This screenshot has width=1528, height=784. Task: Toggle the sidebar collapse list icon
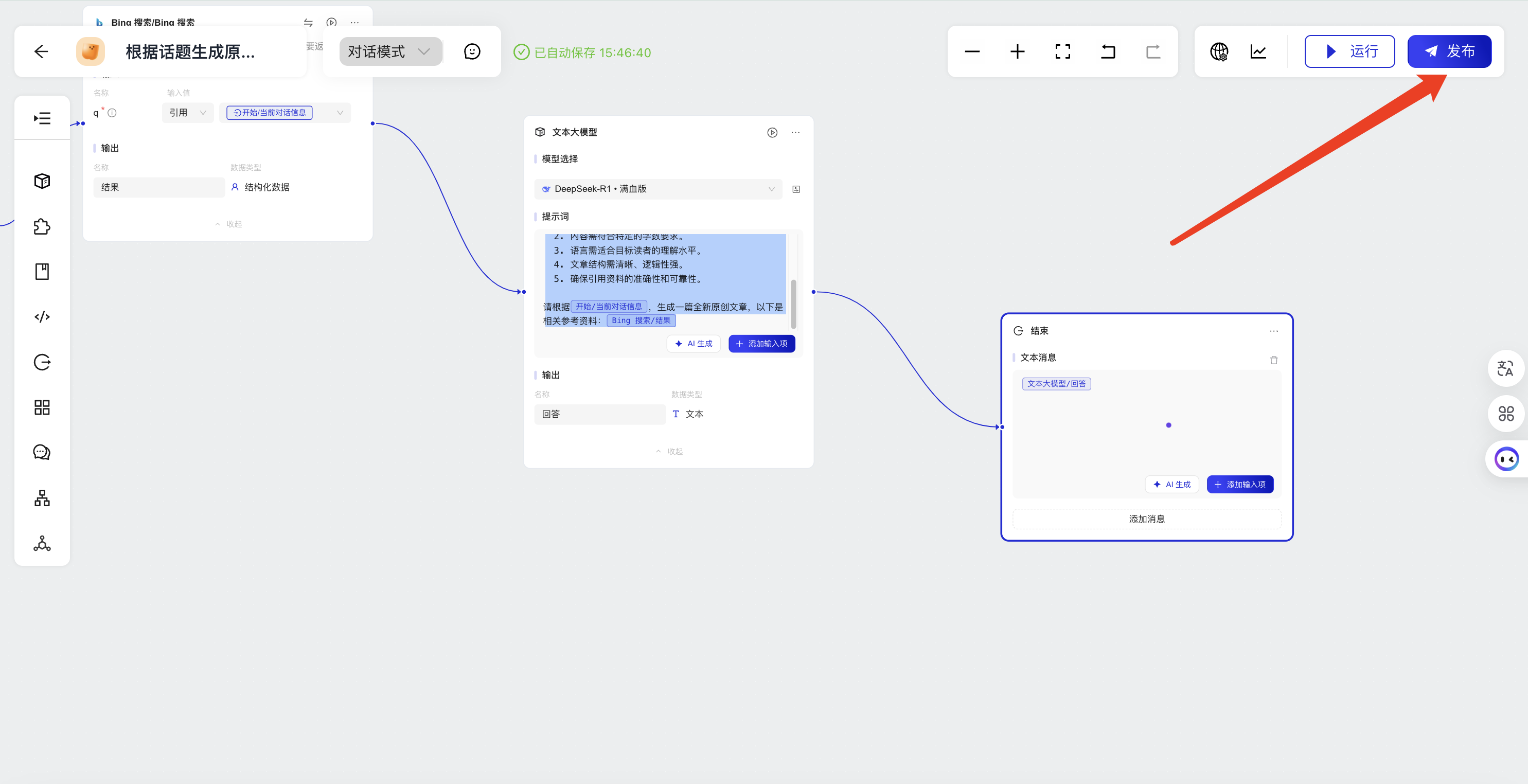(42, 118)
